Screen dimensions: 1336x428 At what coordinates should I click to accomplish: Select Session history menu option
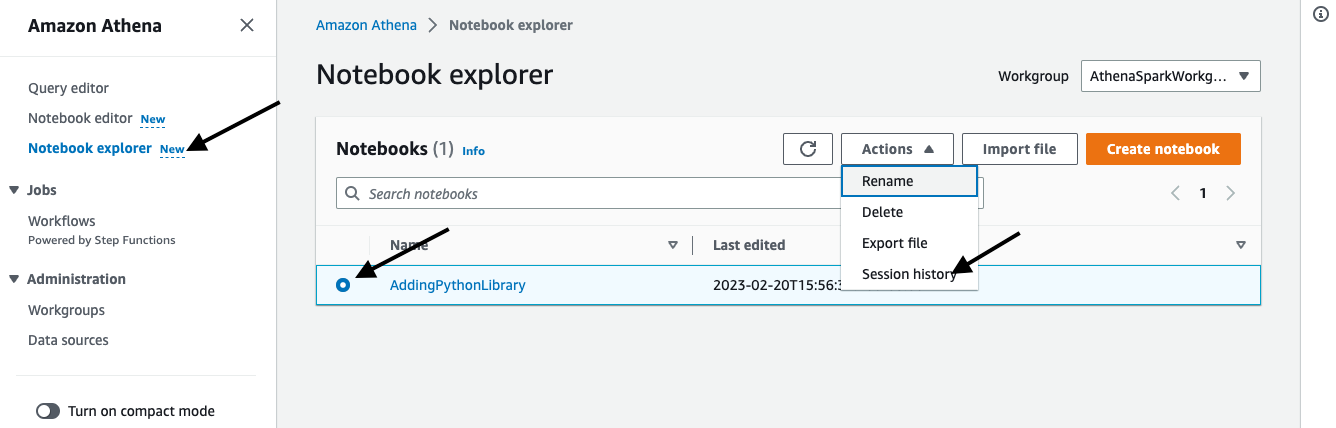coord(908,274)
